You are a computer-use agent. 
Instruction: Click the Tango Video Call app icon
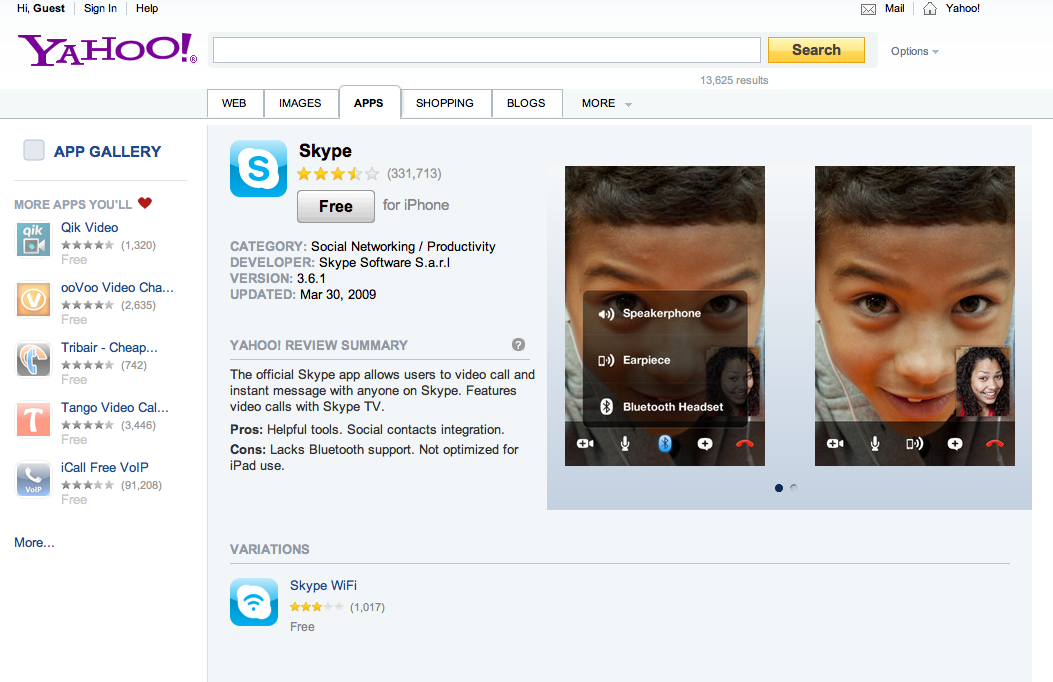[x=33, y=419]
